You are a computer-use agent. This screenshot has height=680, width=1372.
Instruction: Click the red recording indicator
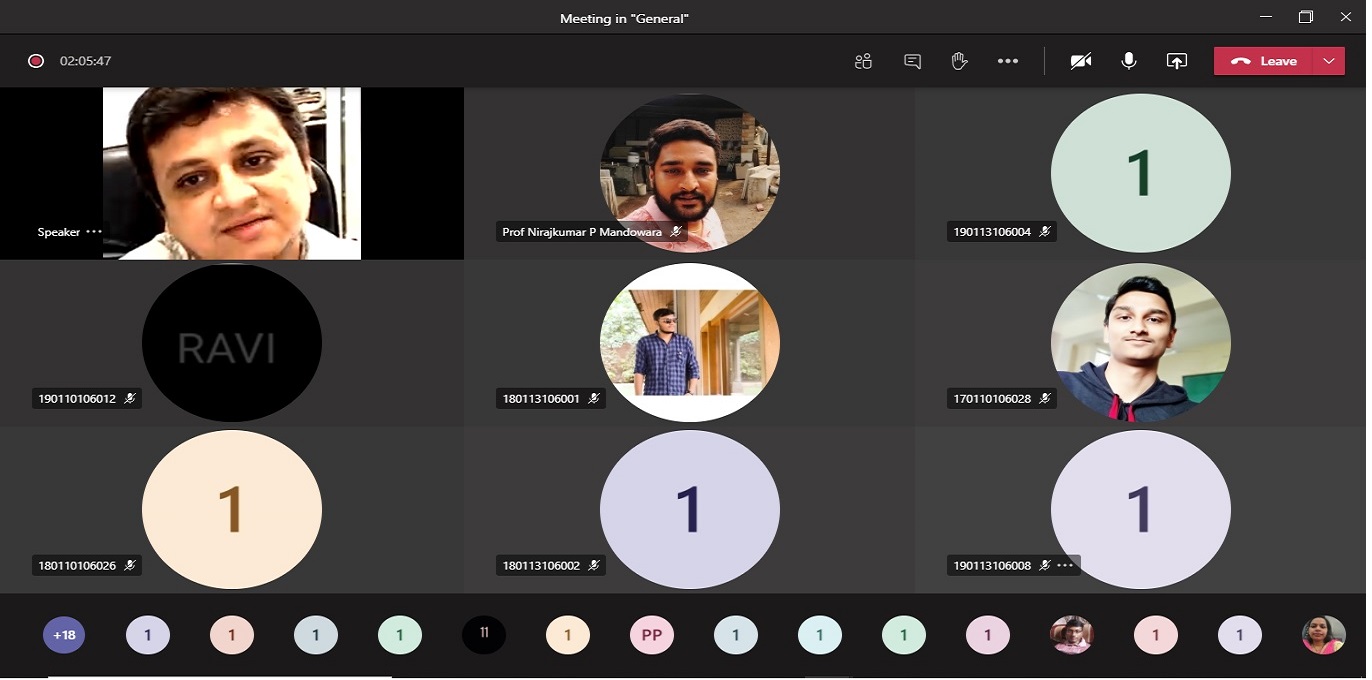coord(36,61)
